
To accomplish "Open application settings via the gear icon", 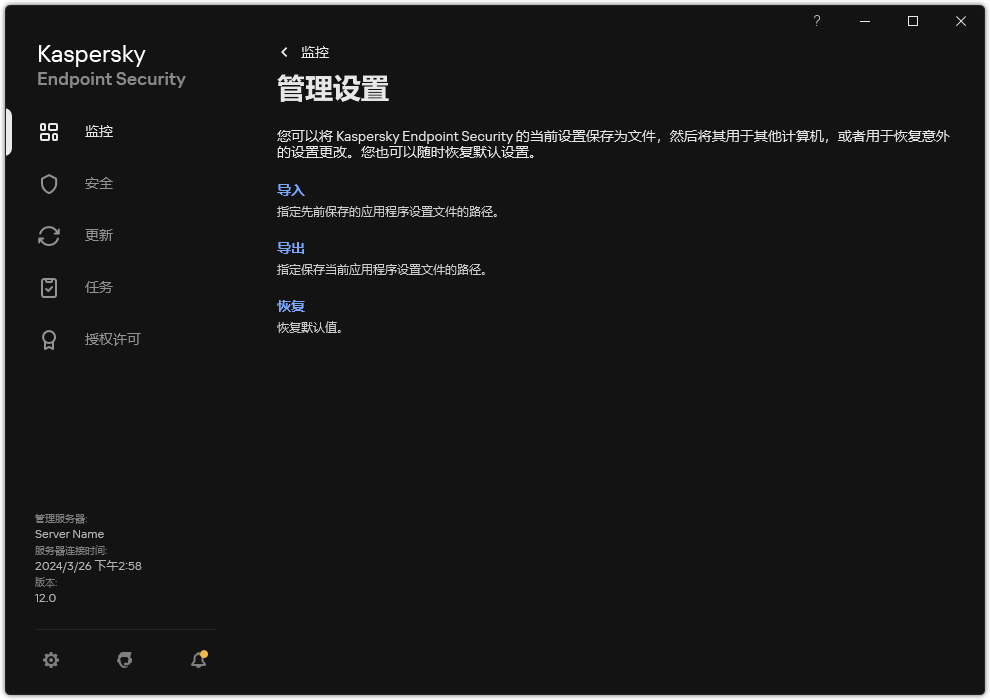I will (51, 660).
